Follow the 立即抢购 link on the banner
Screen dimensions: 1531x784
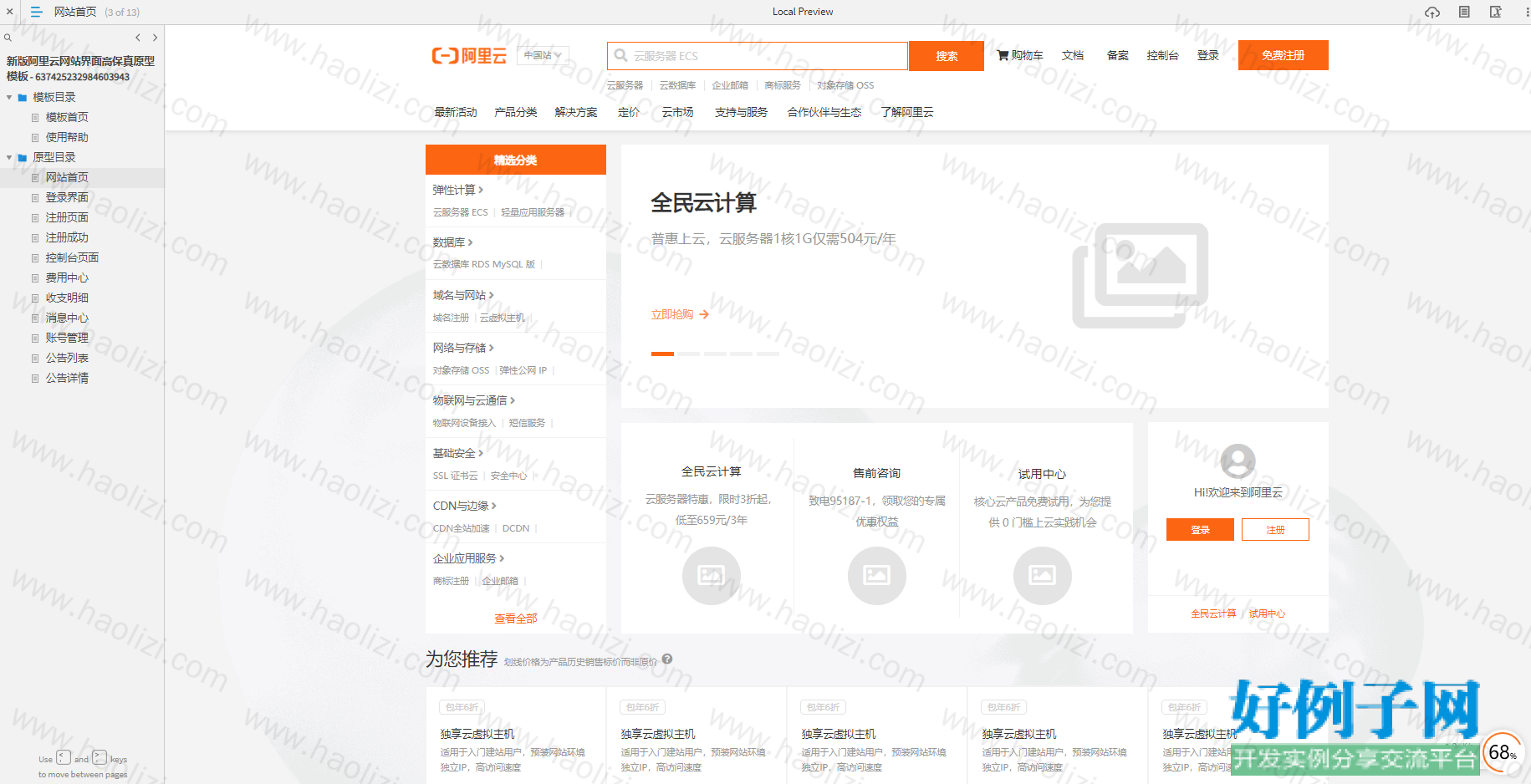(x=680, y=314)
